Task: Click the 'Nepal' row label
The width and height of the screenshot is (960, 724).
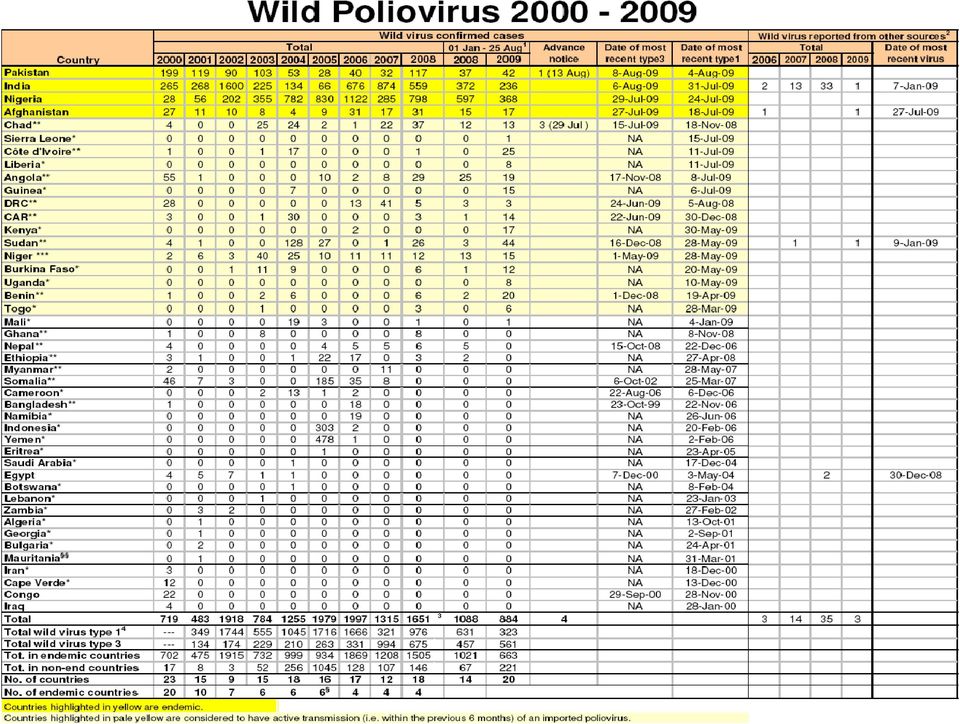Action: (24, 346)
